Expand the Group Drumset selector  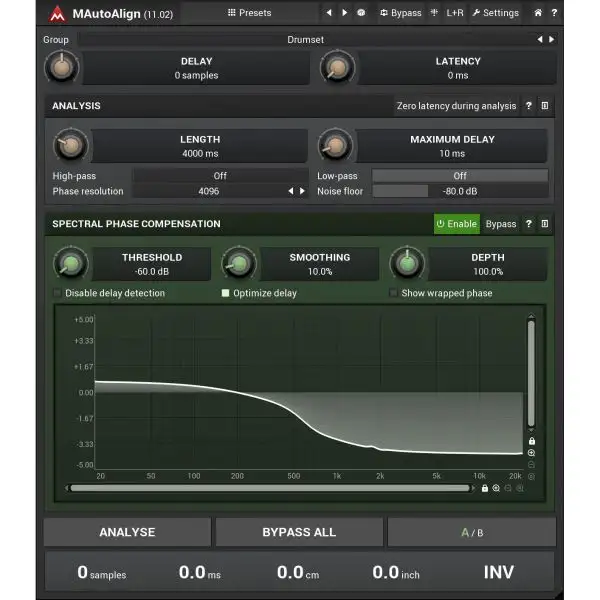coord(305,40)
